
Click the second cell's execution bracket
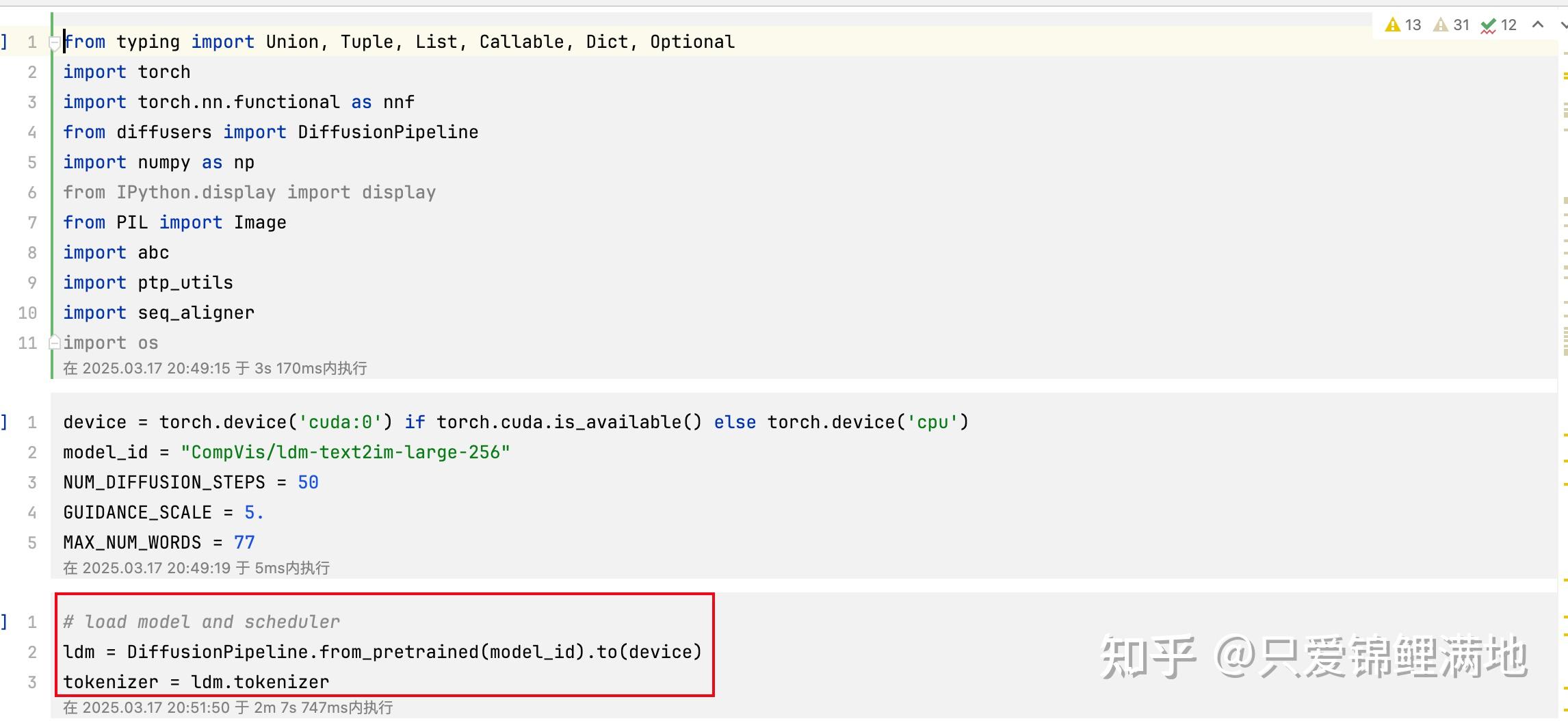4,422
